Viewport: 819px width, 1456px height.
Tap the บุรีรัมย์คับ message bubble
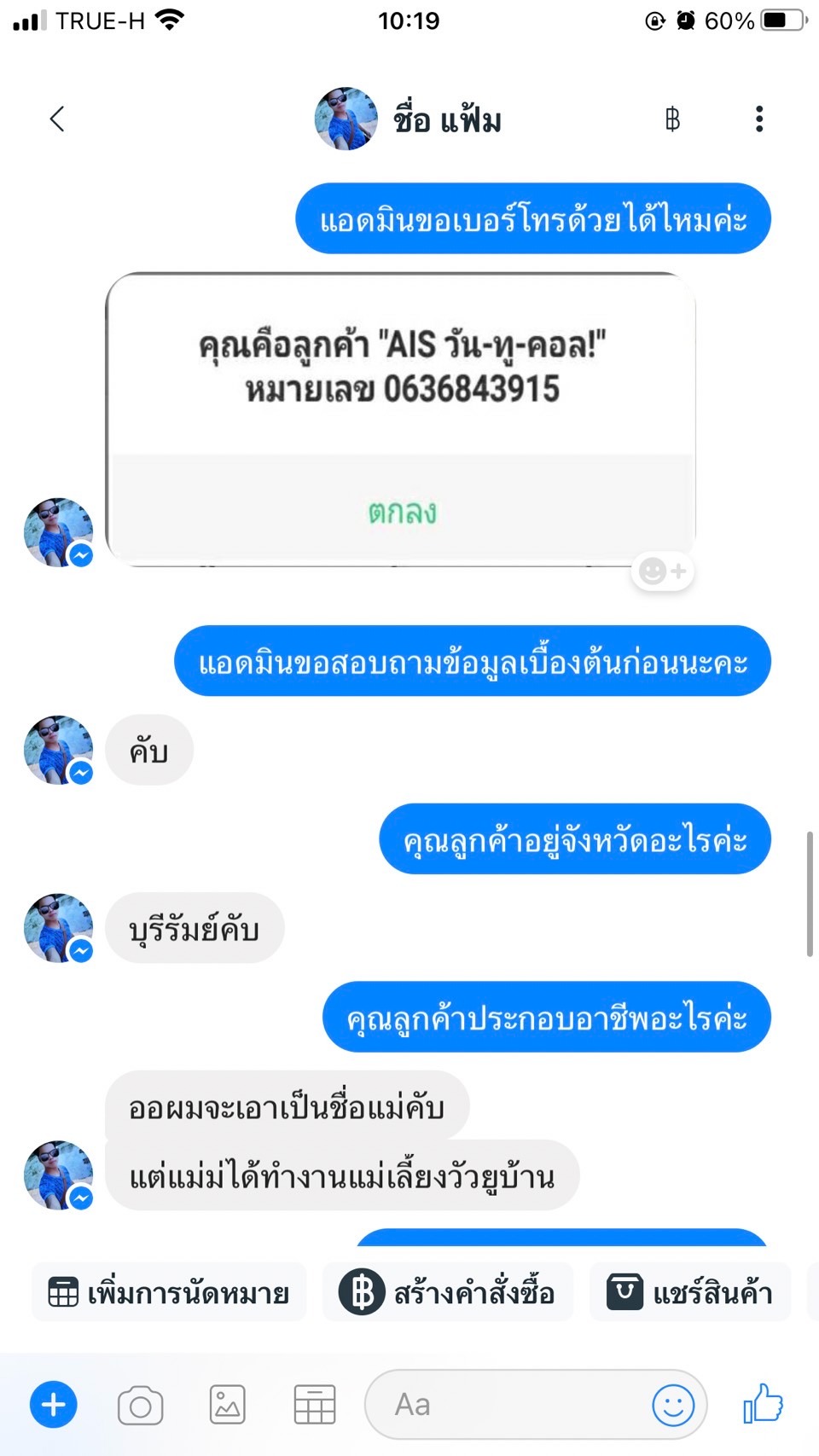pyautogui.click(x=195, y=928)
